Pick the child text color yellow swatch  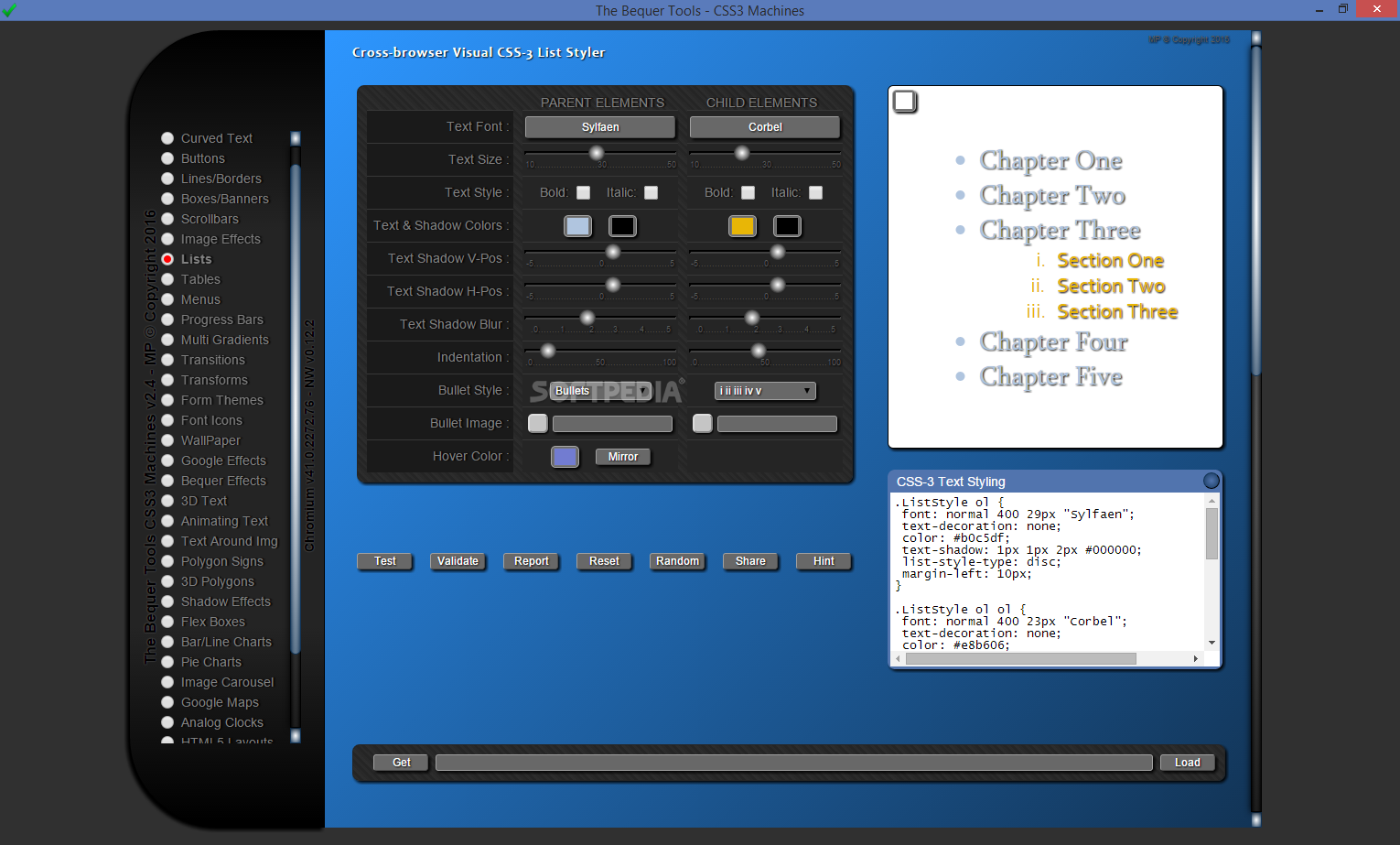tap(742, 226)
